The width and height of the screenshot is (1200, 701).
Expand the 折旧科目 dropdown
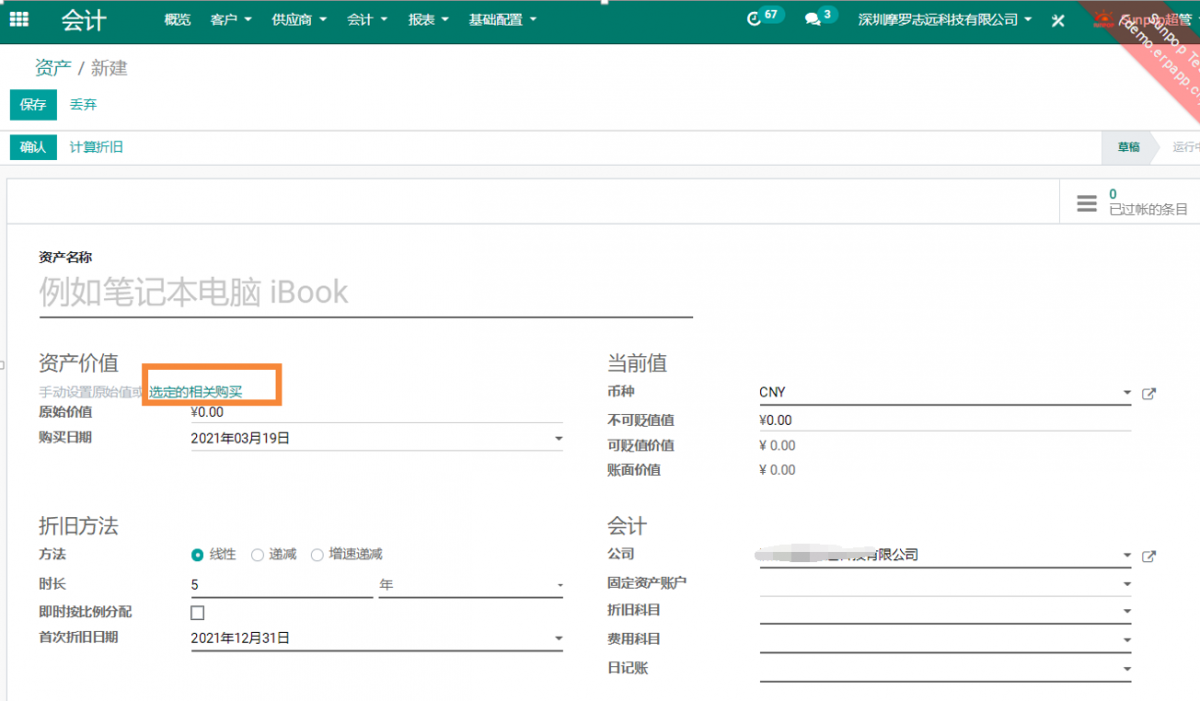click(x=1127, y=612)
